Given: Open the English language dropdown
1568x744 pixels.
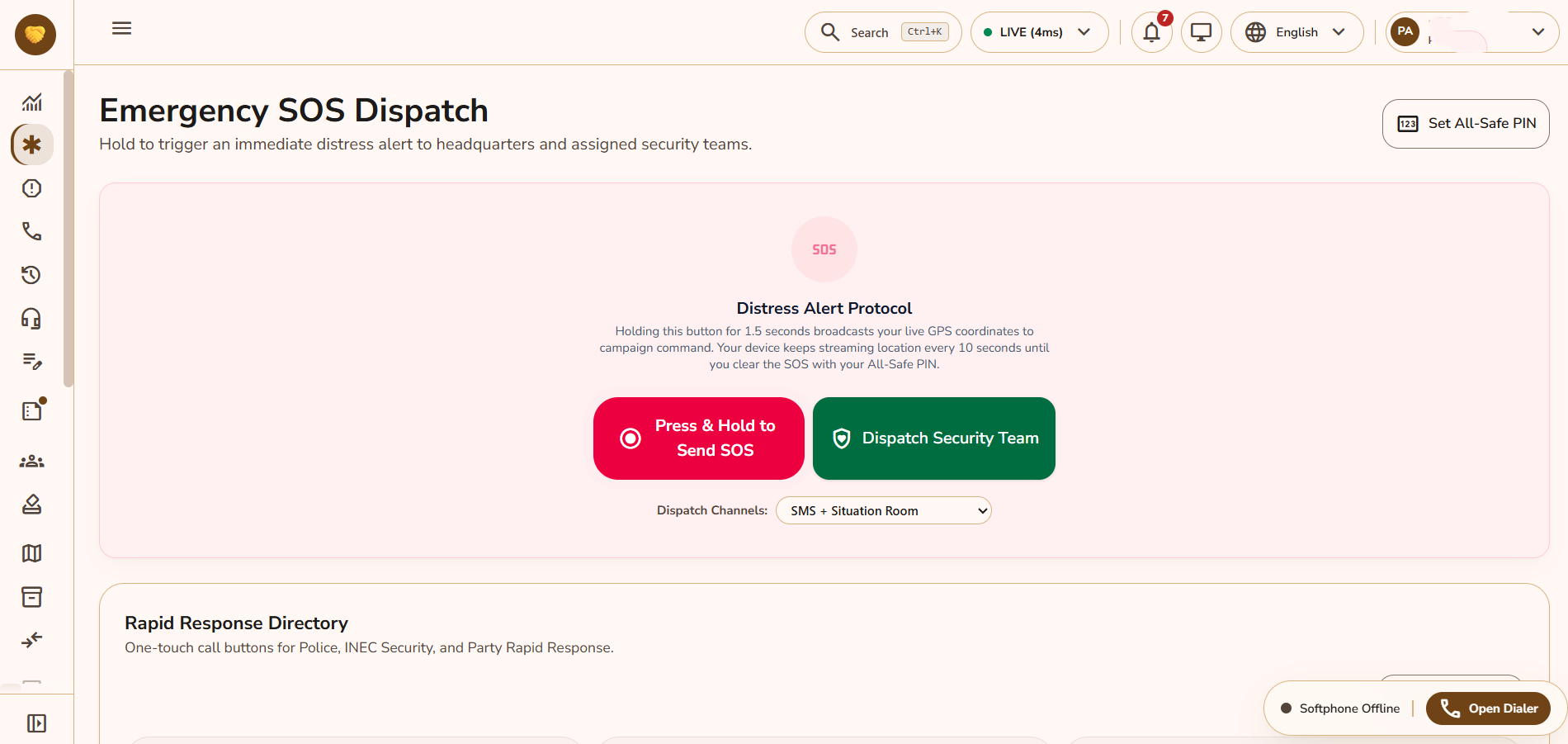Looking at the screenshot, I should click(x=1297, y=32).
